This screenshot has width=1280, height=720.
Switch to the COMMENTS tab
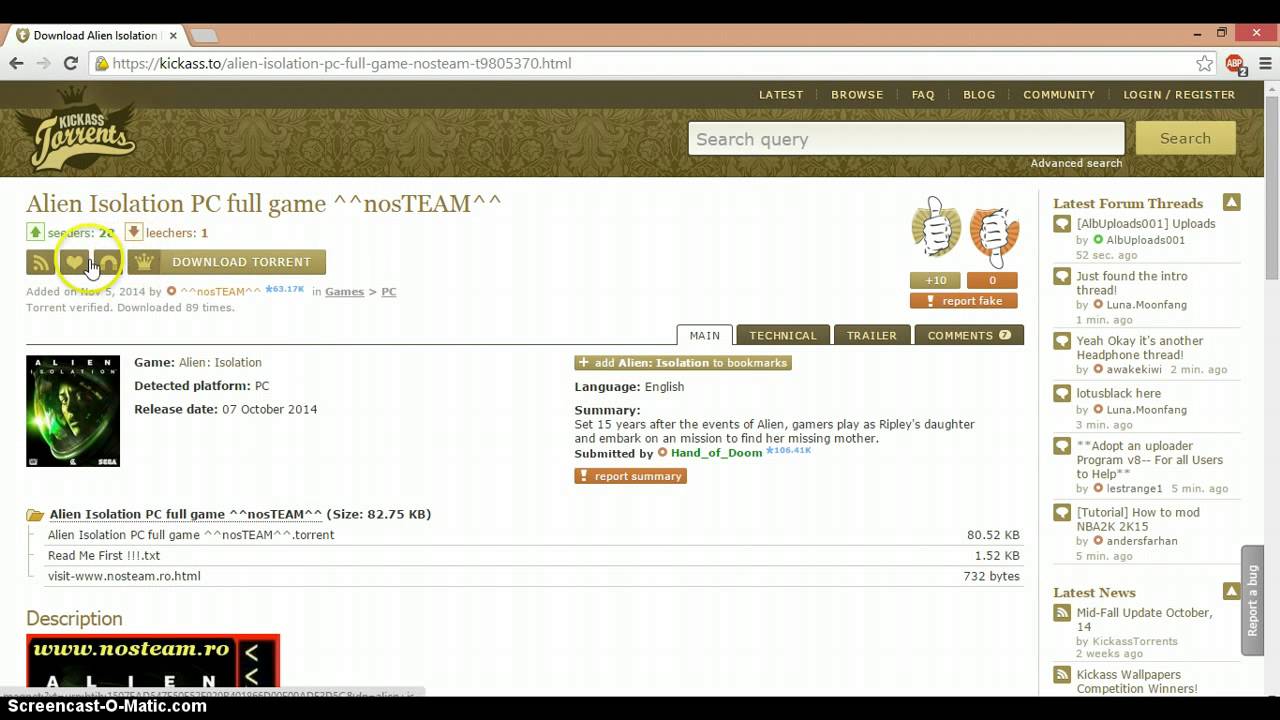tap(969, 335)
